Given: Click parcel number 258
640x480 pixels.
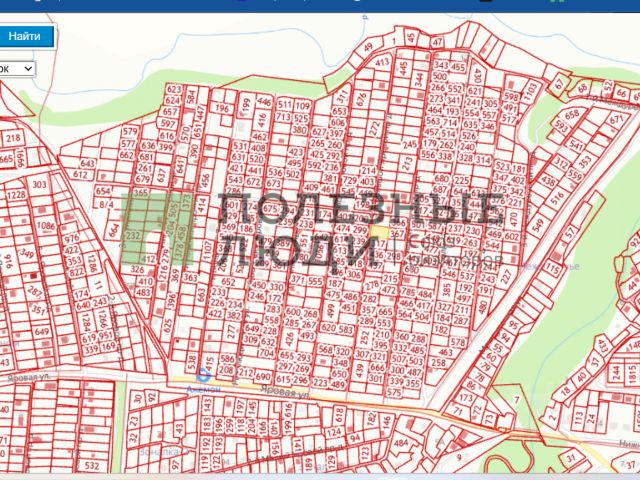Looking at the screenshot, I should (438, 362).
